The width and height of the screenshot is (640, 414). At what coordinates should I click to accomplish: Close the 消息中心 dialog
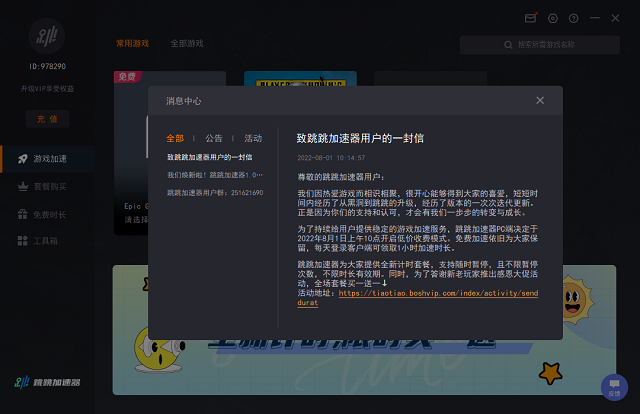540,100
